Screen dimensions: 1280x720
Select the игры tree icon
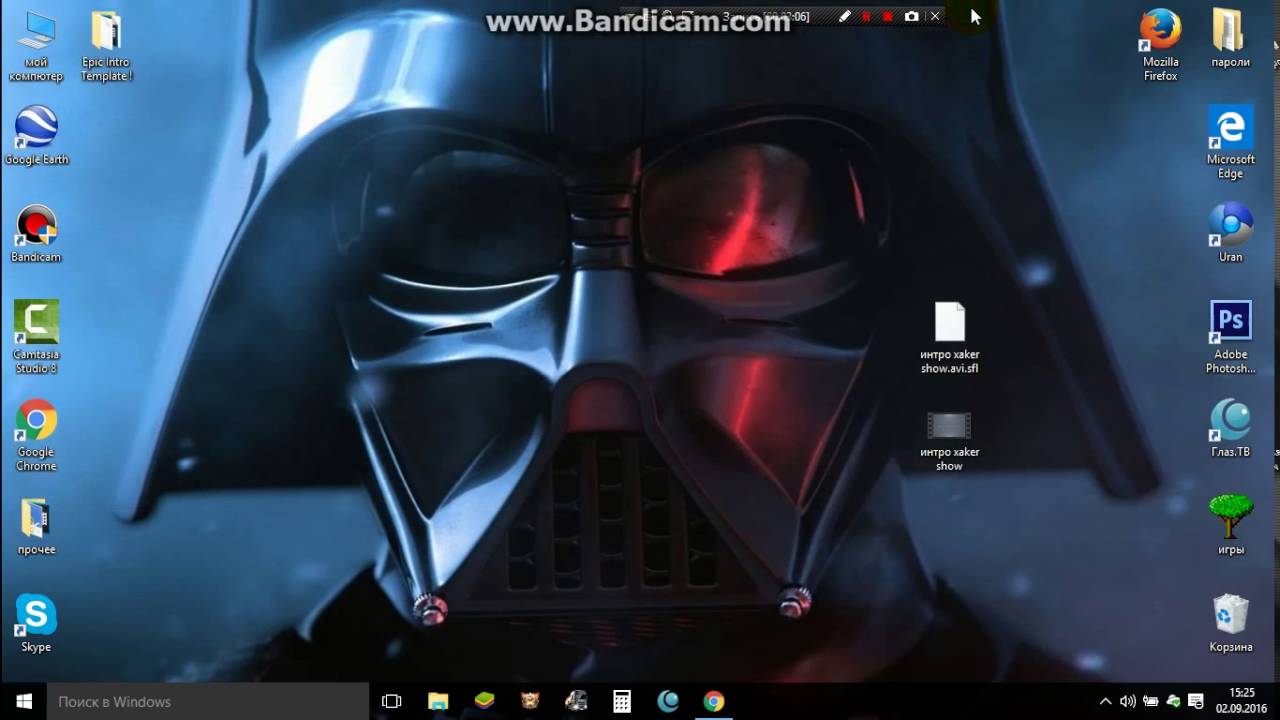point(1230,525)
